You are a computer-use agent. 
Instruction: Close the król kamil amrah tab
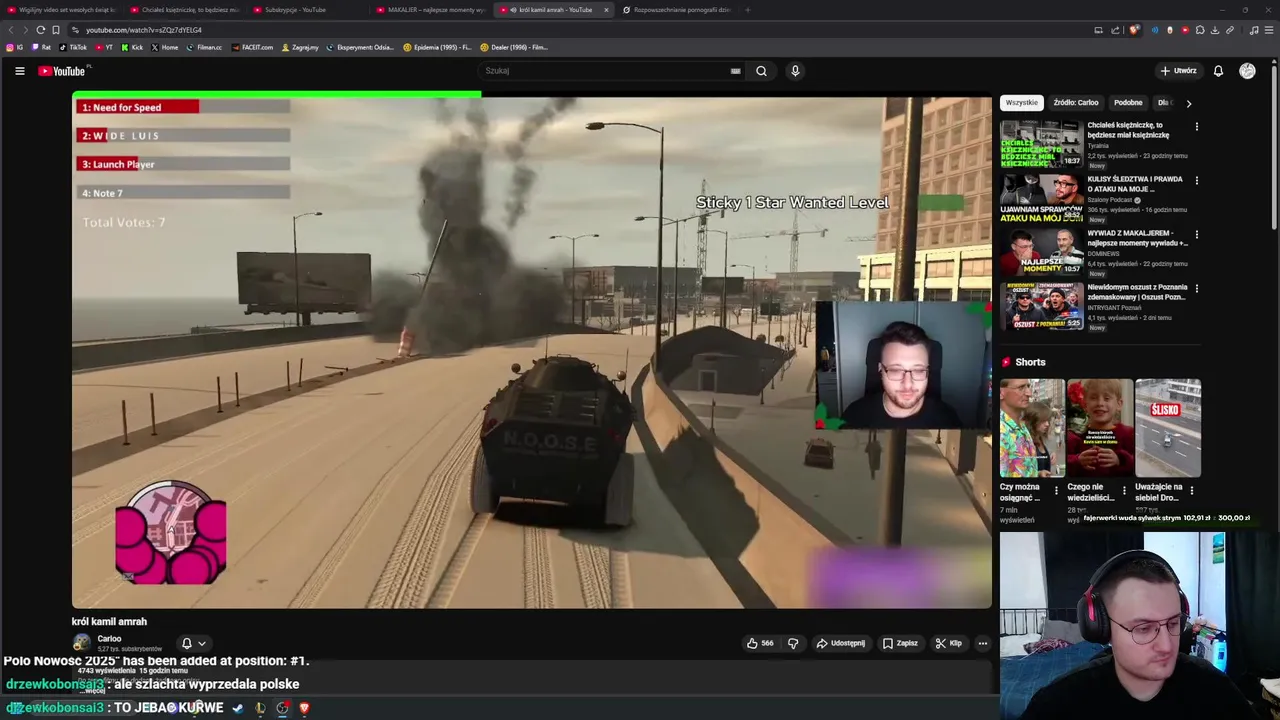(x=606, y=10)
